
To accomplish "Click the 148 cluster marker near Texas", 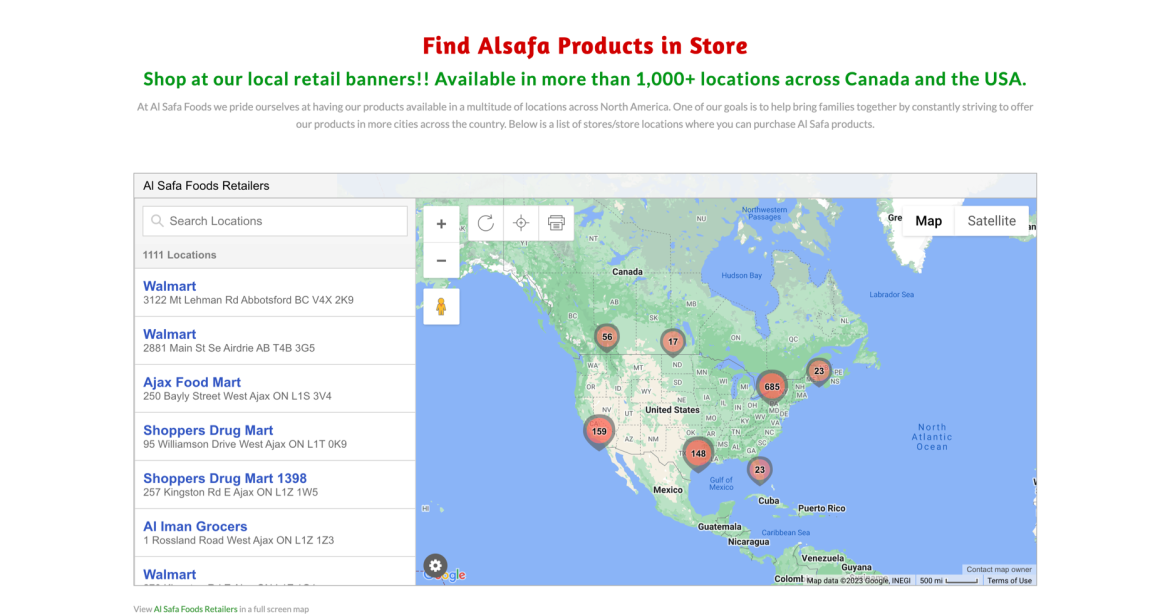I will click(x=698, y=453).
